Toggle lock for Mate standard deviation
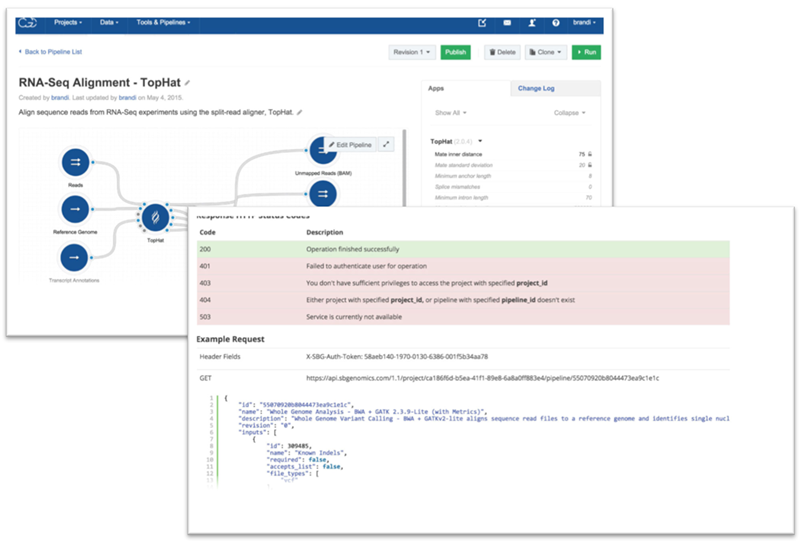This screenshot has width=800, height=542. 591,165
